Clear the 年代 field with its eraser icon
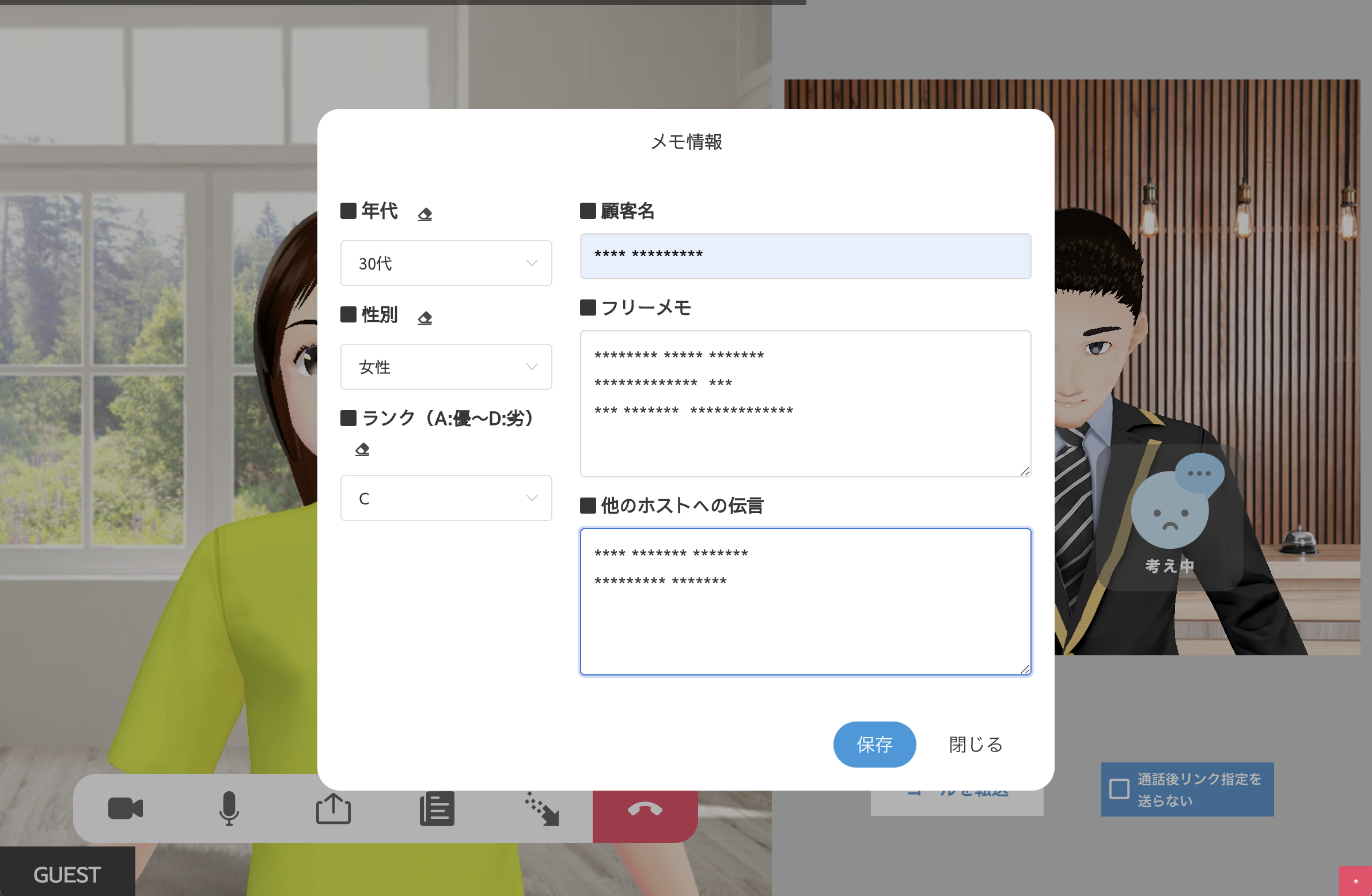The width and height of the screenshot is (1372, 896). pos(425,214)
